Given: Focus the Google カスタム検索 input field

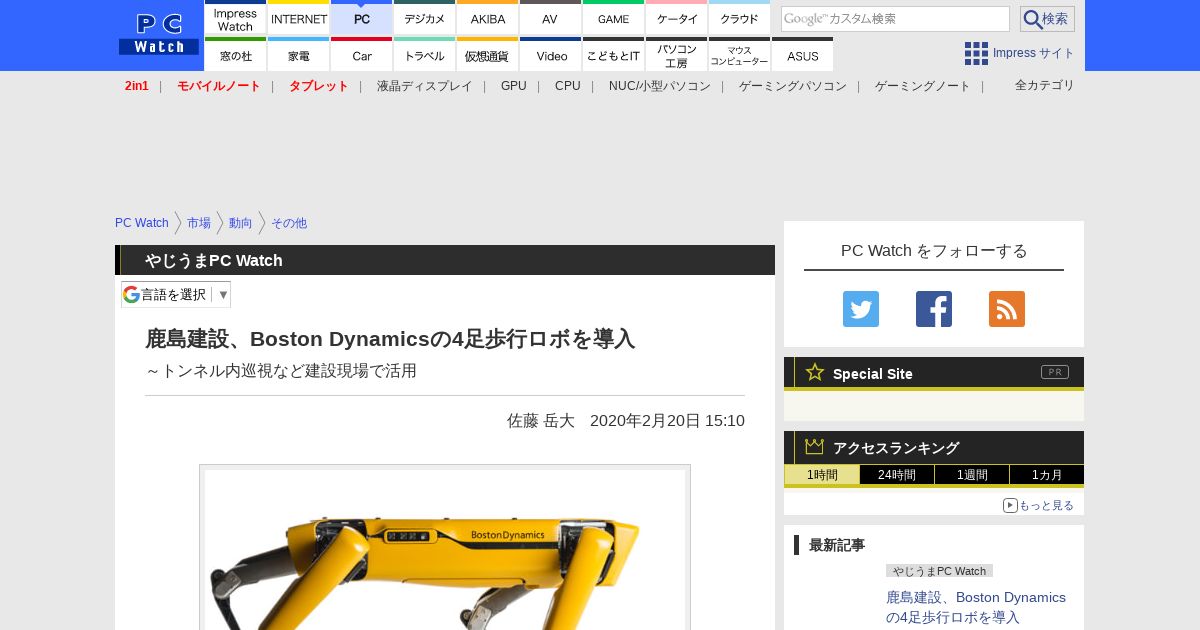Looking at the screenshot, I should (895, 19).
